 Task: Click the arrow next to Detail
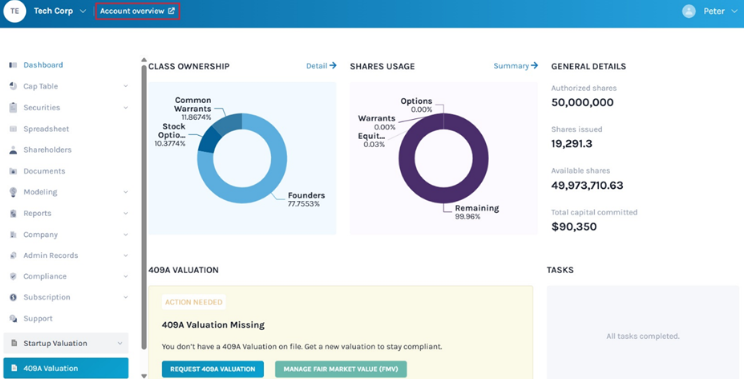click(333, 65)
